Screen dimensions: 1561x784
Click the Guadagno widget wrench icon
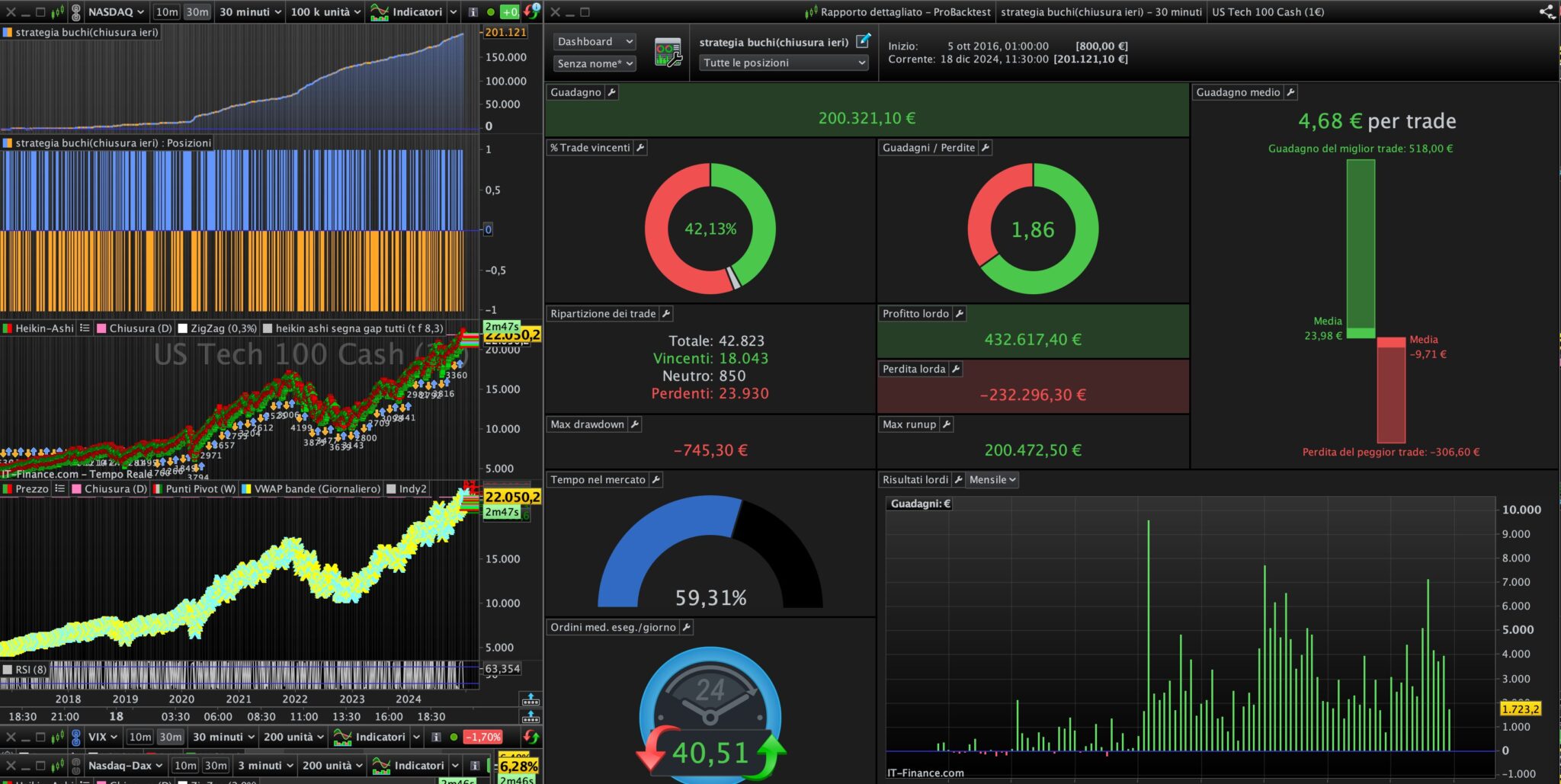click(x=611, y=92)
